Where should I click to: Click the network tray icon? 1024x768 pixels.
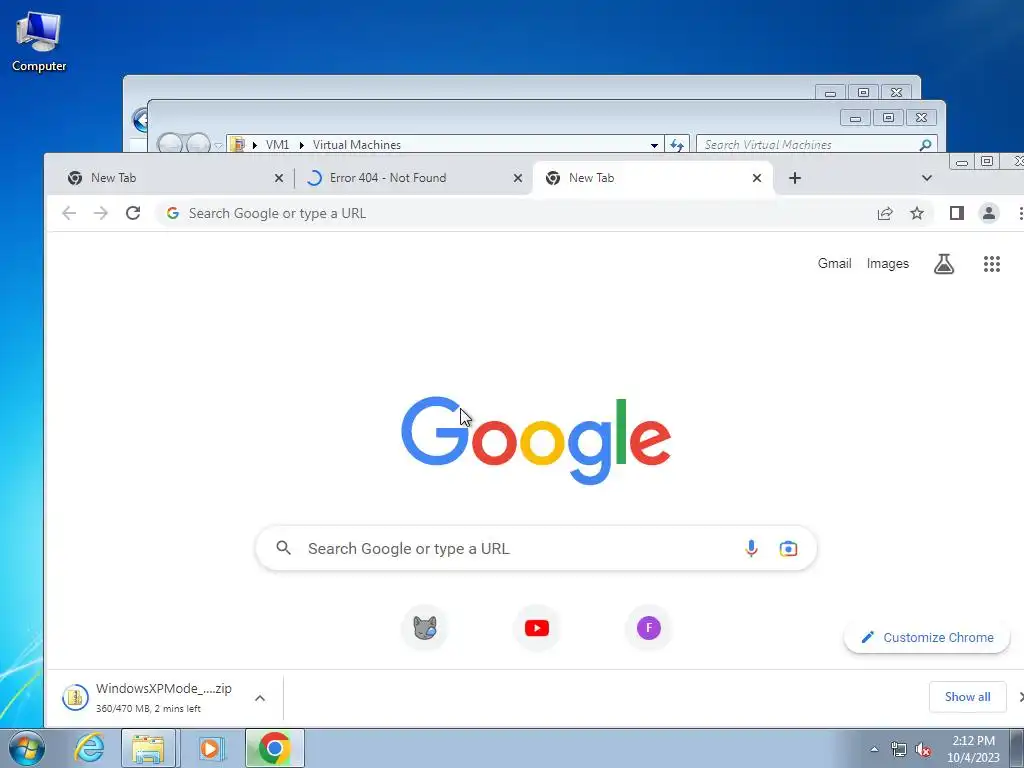(x=899, y=750)
